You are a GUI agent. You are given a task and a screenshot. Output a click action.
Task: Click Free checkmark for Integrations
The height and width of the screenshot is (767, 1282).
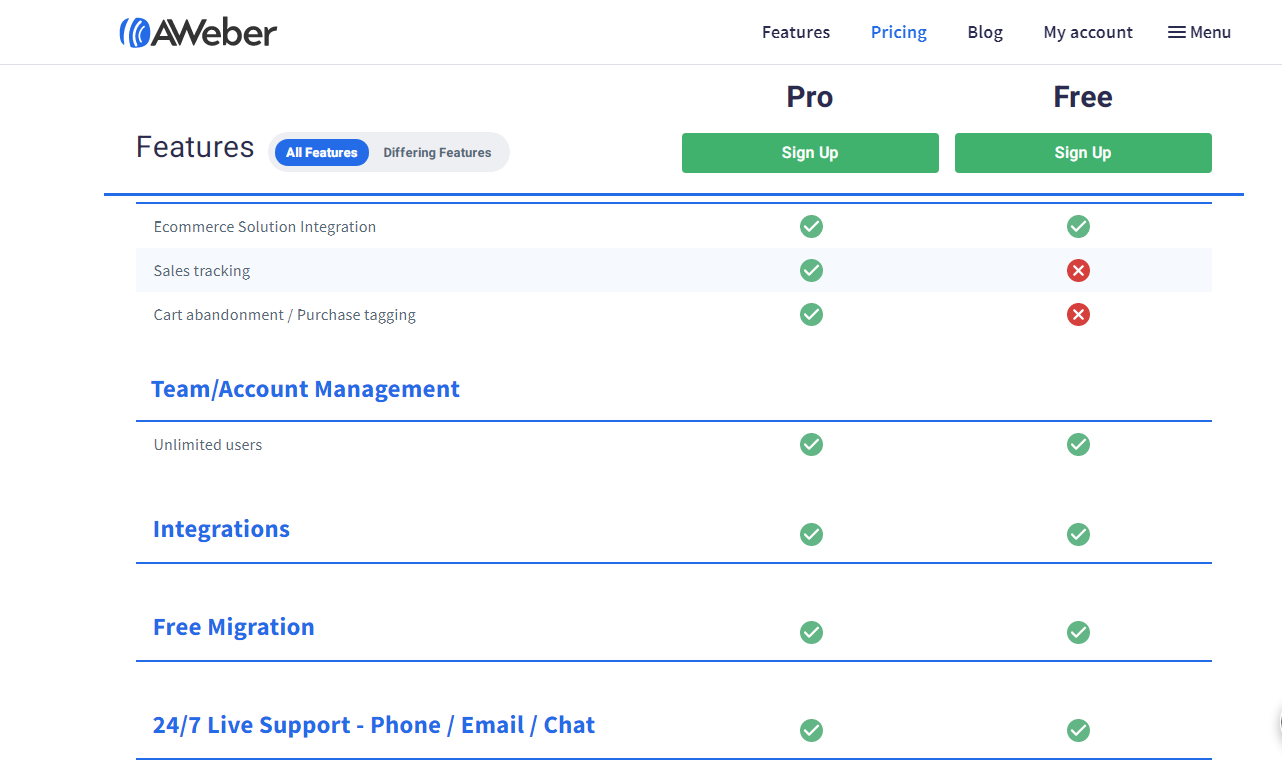tap(1078, 534)
